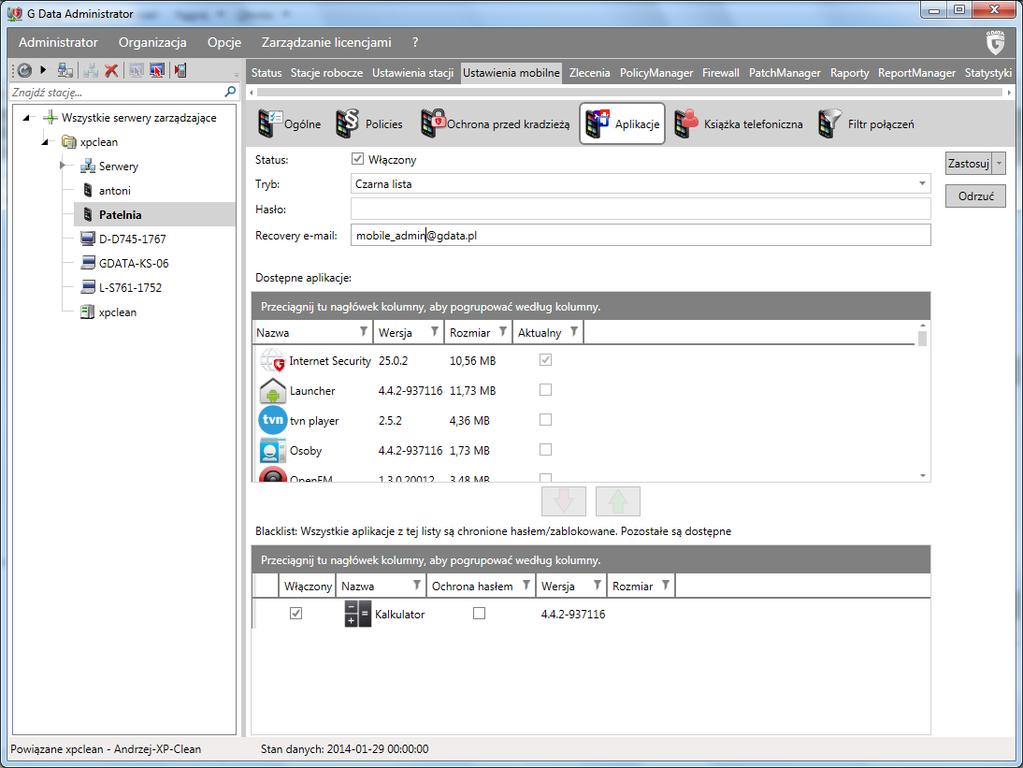Click the Hasło input field
Image resolution: width=1023 pixels, height=768 pixels.
pos(641,209)
